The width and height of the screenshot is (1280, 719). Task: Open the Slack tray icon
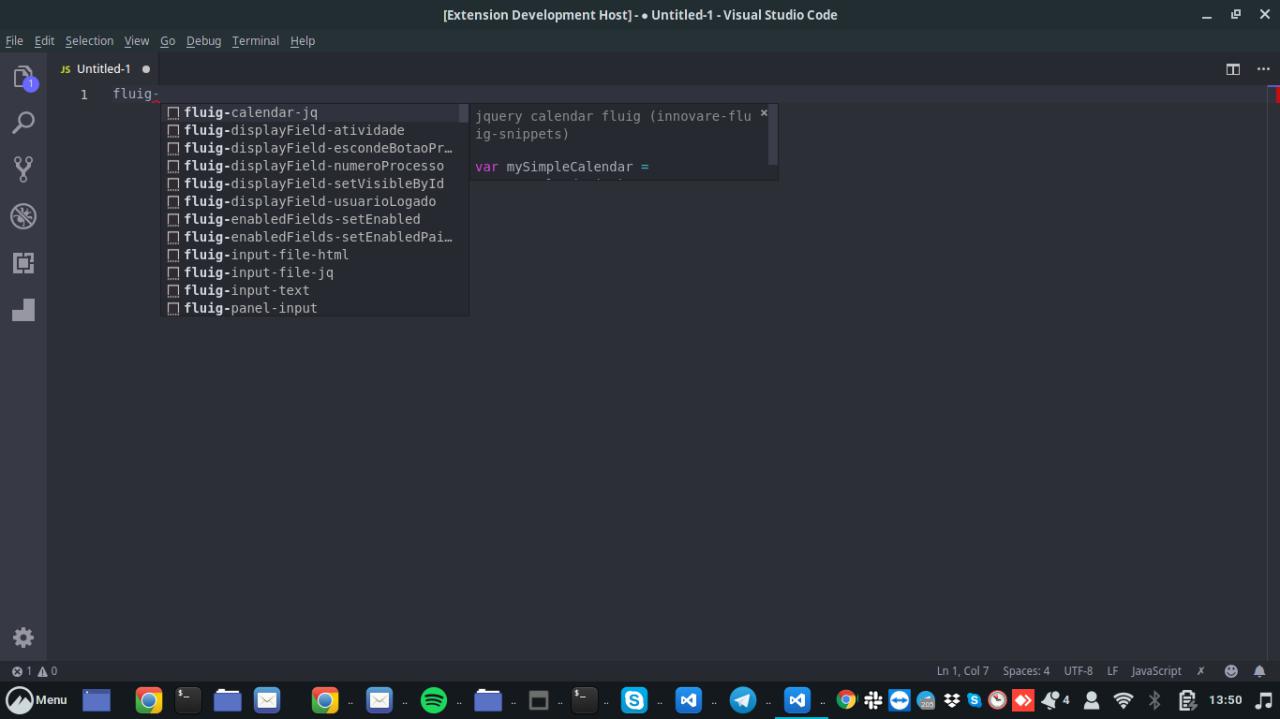click(873, 700)
